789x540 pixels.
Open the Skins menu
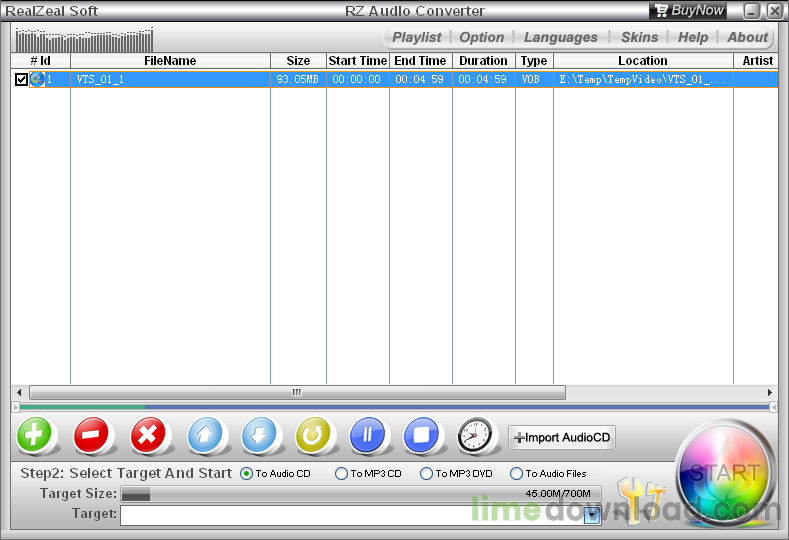click(639, 37)
